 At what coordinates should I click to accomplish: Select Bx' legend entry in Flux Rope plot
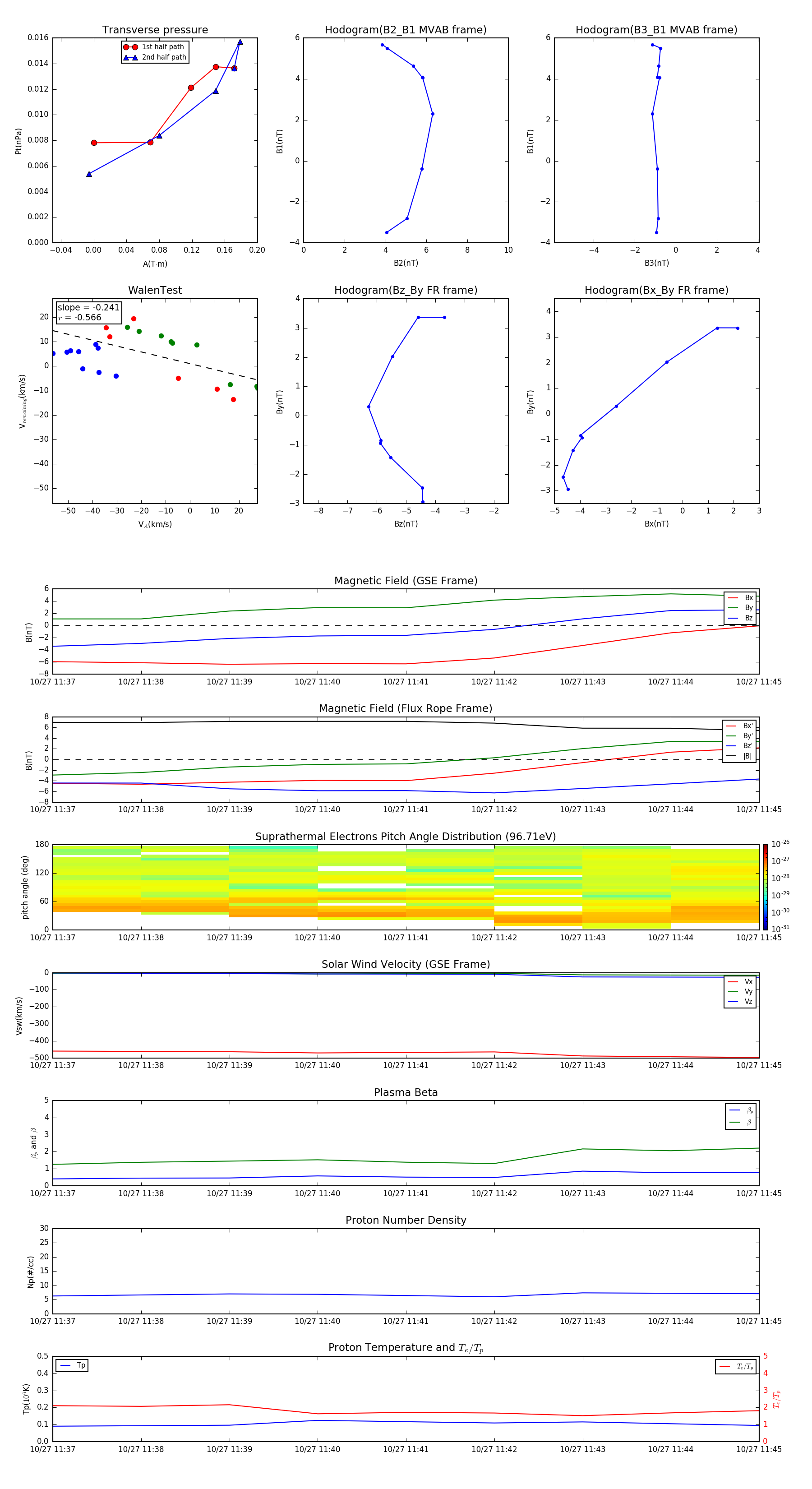(x=739, y=726)
